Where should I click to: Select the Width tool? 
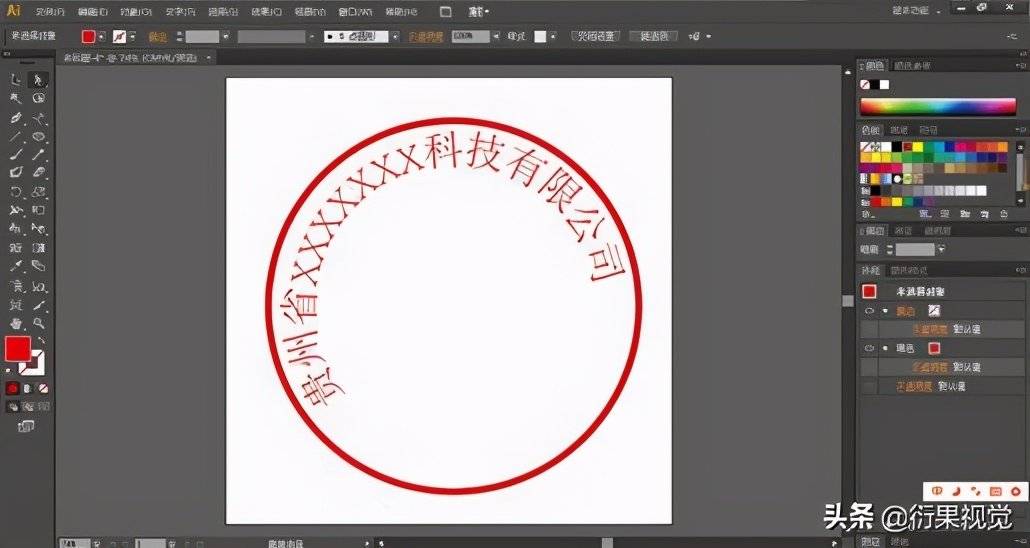tap(16, 210)
